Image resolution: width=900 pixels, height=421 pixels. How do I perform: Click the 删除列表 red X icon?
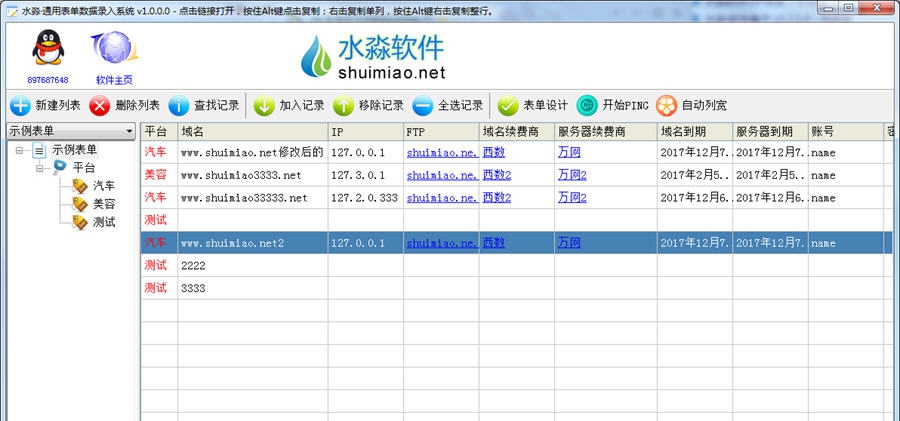[99, 106]
